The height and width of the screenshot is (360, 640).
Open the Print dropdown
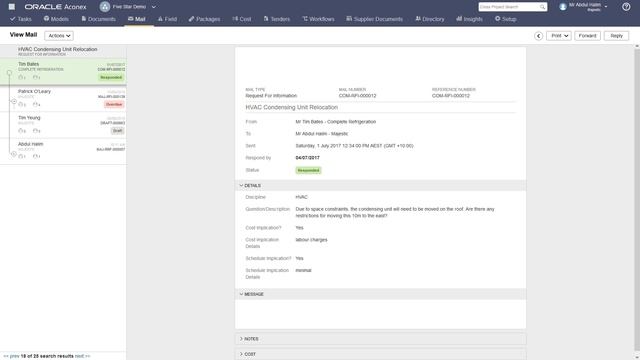(x=559, y=36)
